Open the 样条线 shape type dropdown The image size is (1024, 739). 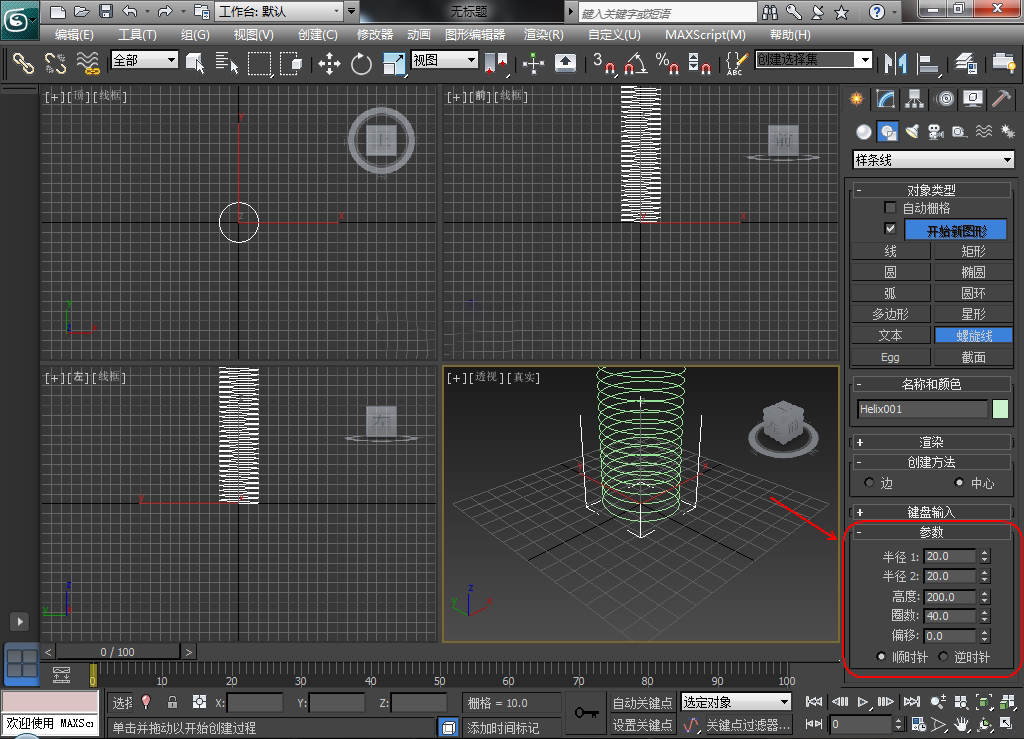pyautogui.click(x=932, y=160)
